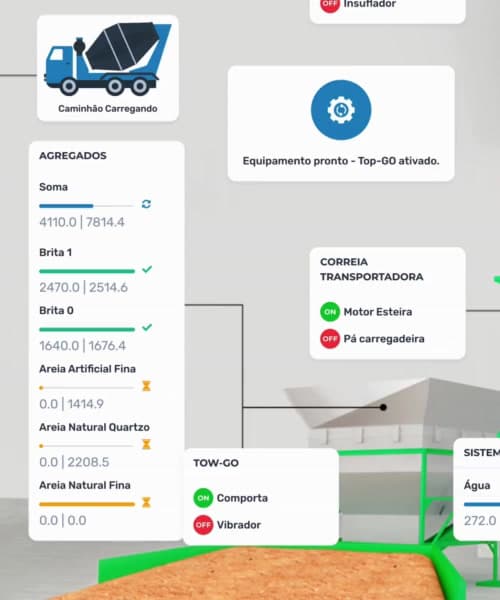Click the Areia Natural Quartzo progress bar
The width and height of the screenshot is (500, 600).
87,446
